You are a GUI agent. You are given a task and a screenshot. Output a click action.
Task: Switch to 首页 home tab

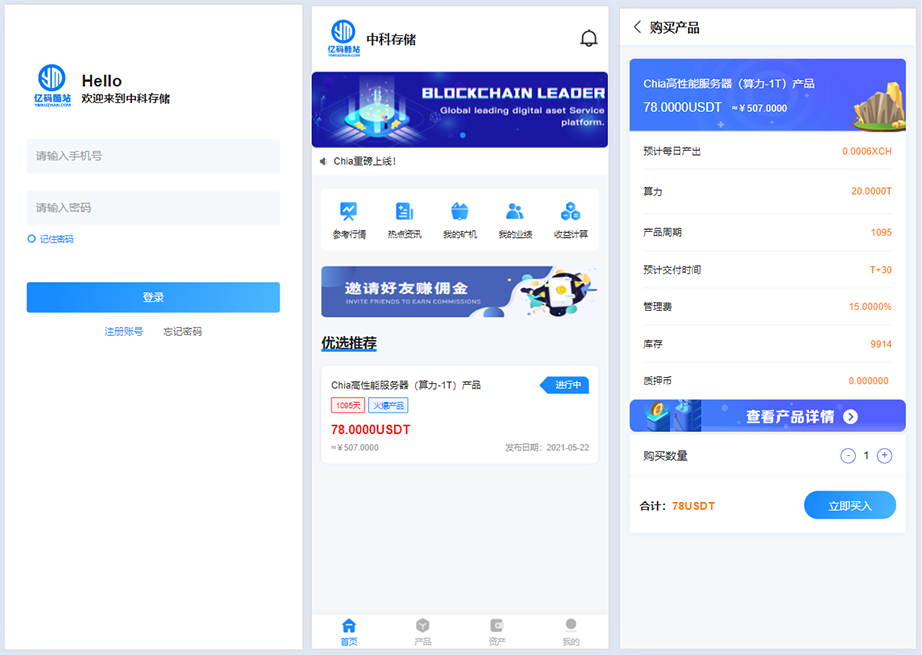click(349, 632)
